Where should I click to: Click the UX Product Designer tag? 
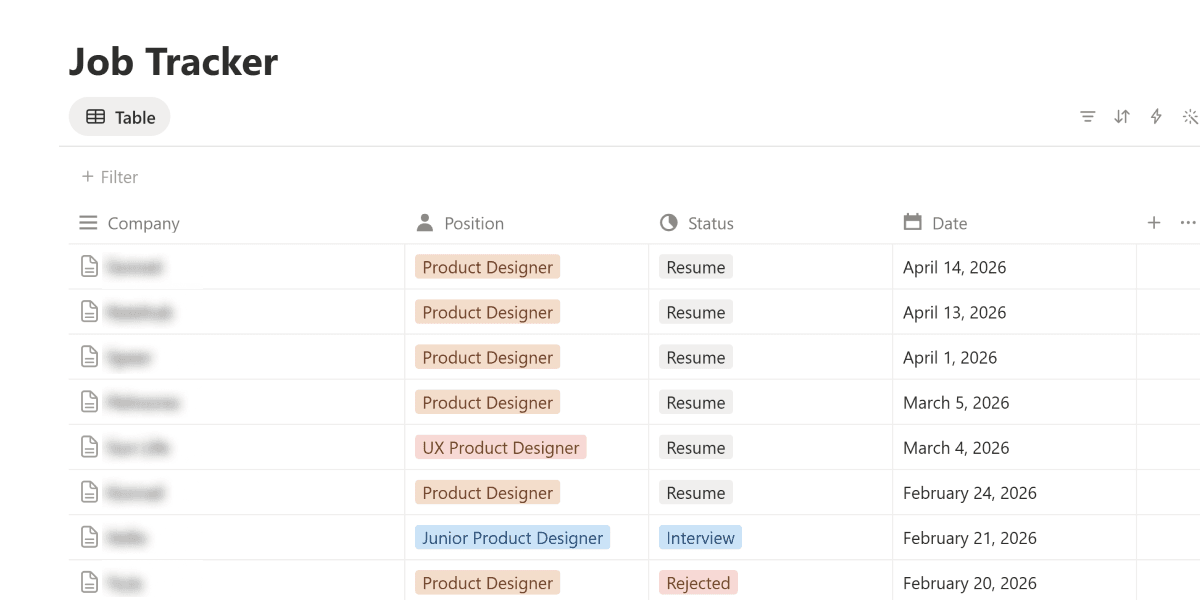point(500,448)
